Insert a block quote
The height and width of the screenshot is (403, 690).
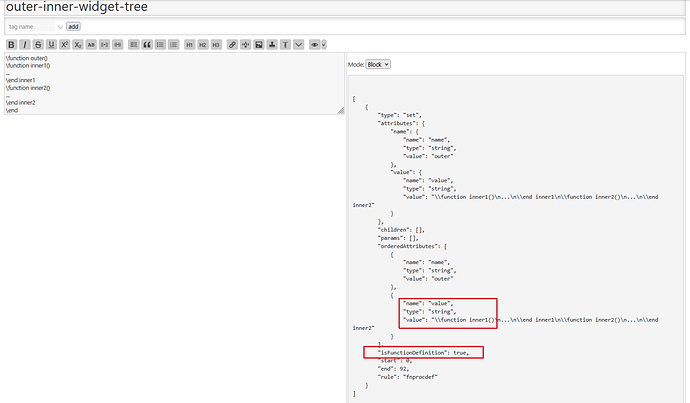pyautogui.click(x=147, y=45)
